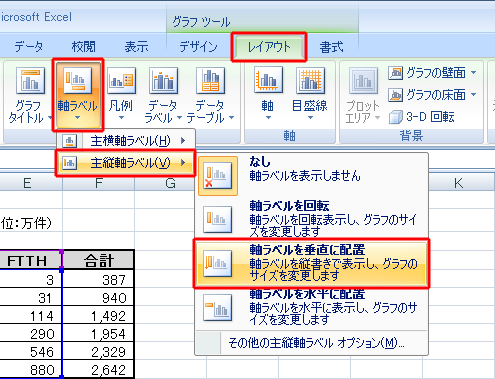Open the 凡例 legend button

click(121, 95)
